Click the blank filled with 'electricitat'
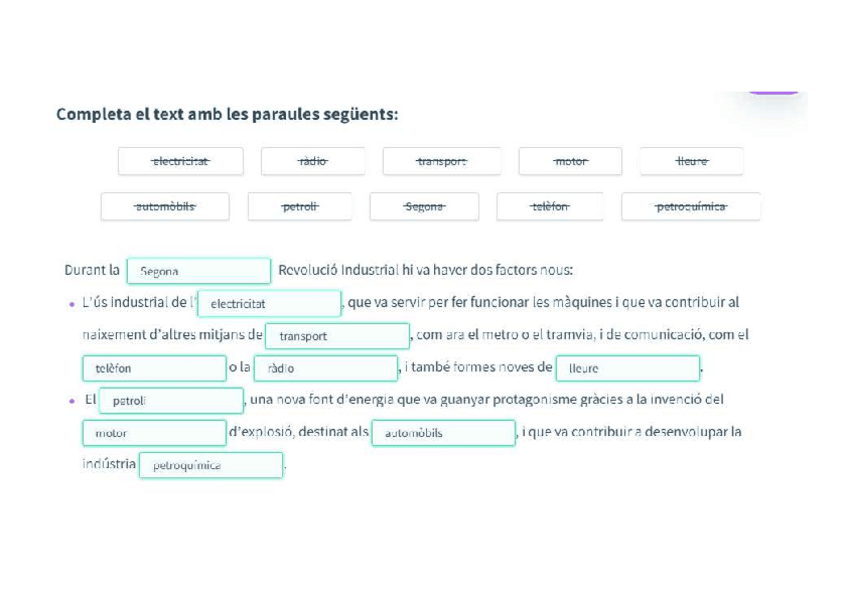Viewport: 848px width, 599px height. point(270,303)
